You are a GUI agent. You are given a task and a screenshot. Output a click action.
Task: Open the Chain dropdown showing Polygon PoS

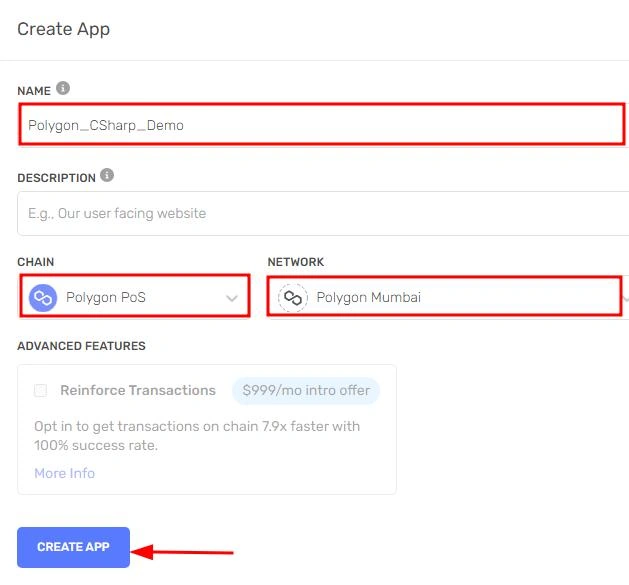tap(135, 296)
